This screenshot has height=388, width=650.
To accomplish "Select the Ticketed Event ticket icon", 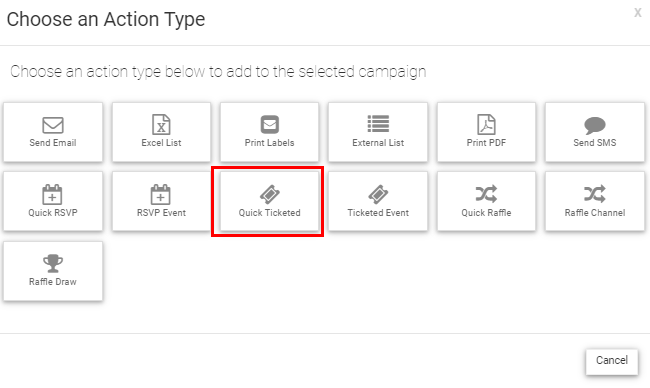I will [378, 194].
